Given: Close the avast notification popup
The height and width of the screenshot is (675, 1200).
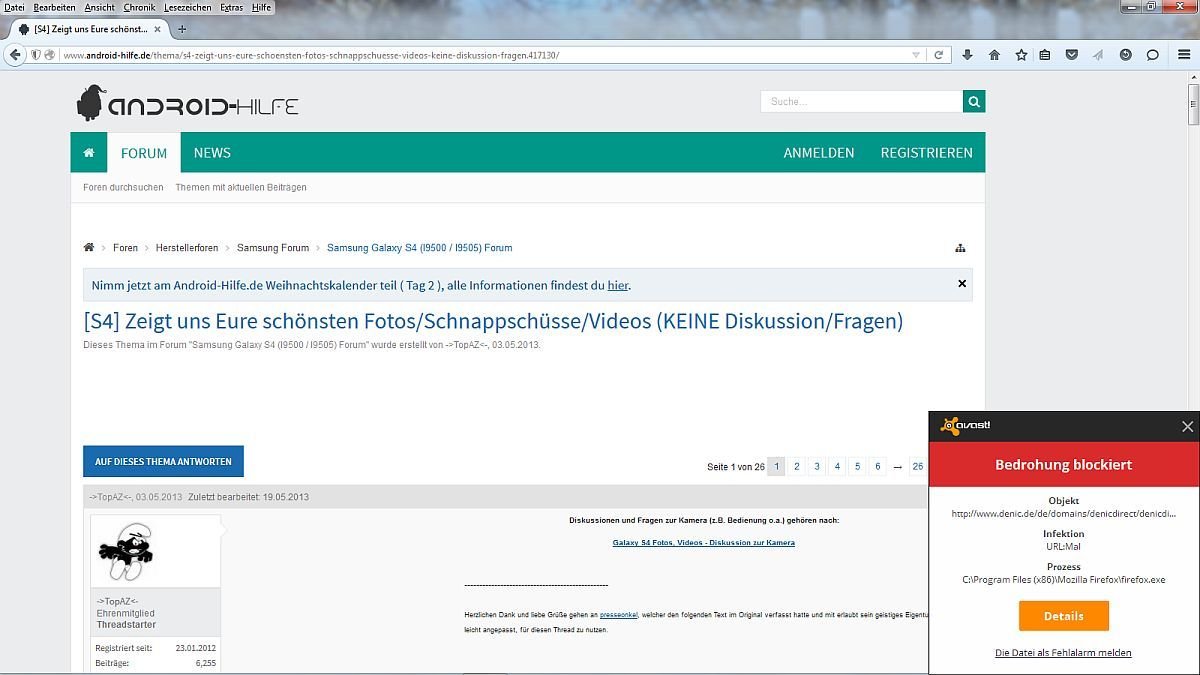Looking at the screenshot, I should (1187, 427).
